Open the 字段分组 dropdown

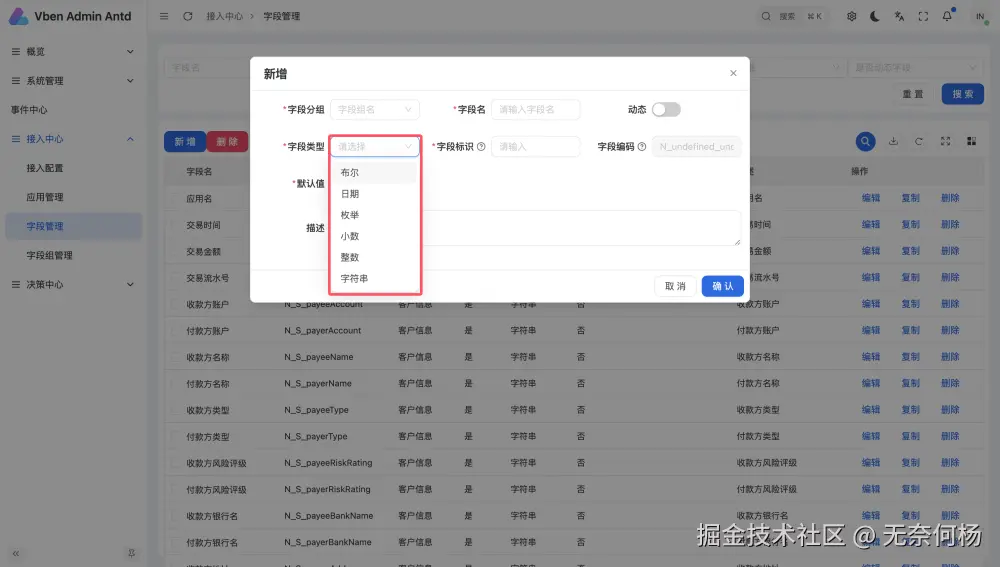point(375,110)
